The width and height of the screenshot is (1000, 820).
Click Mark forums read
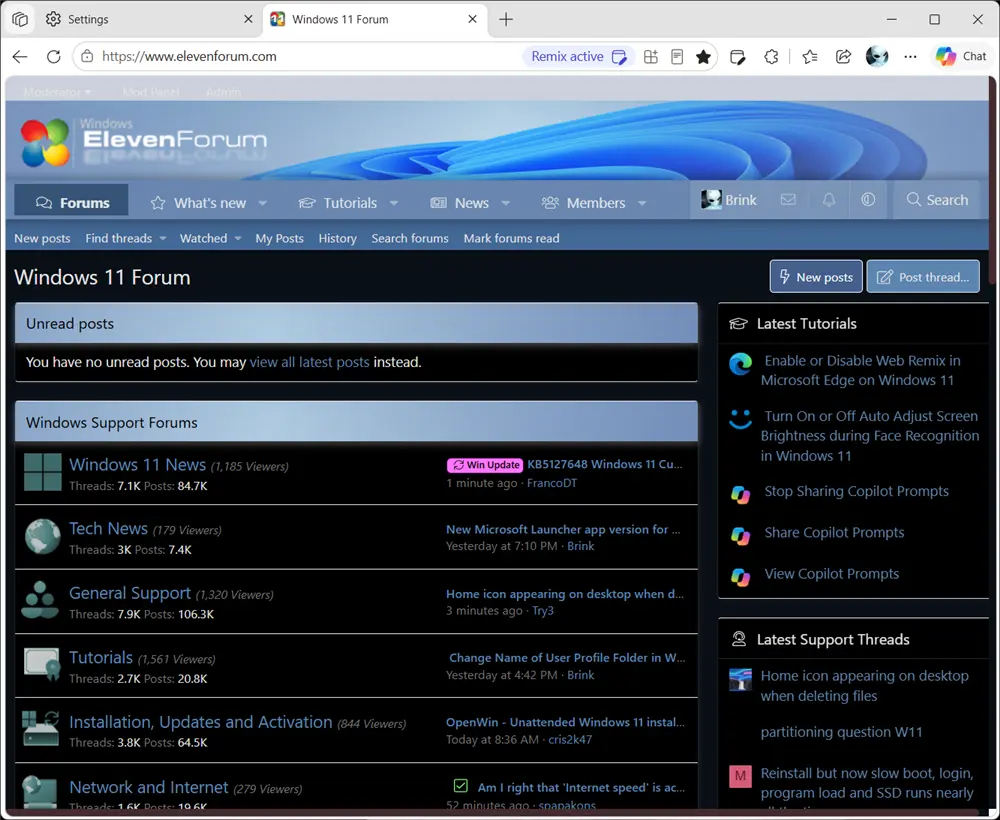511,238
